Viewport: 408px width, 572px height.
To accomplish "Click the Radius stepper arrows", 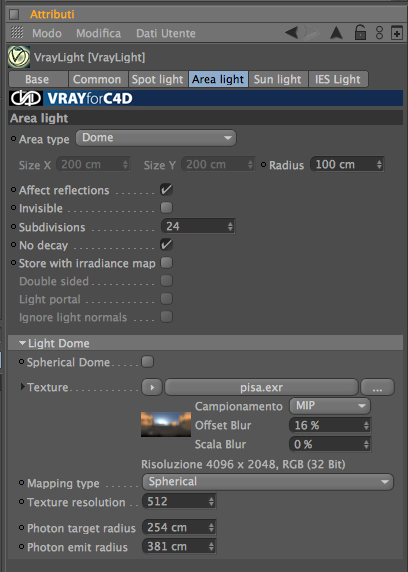I will [379, 165].
